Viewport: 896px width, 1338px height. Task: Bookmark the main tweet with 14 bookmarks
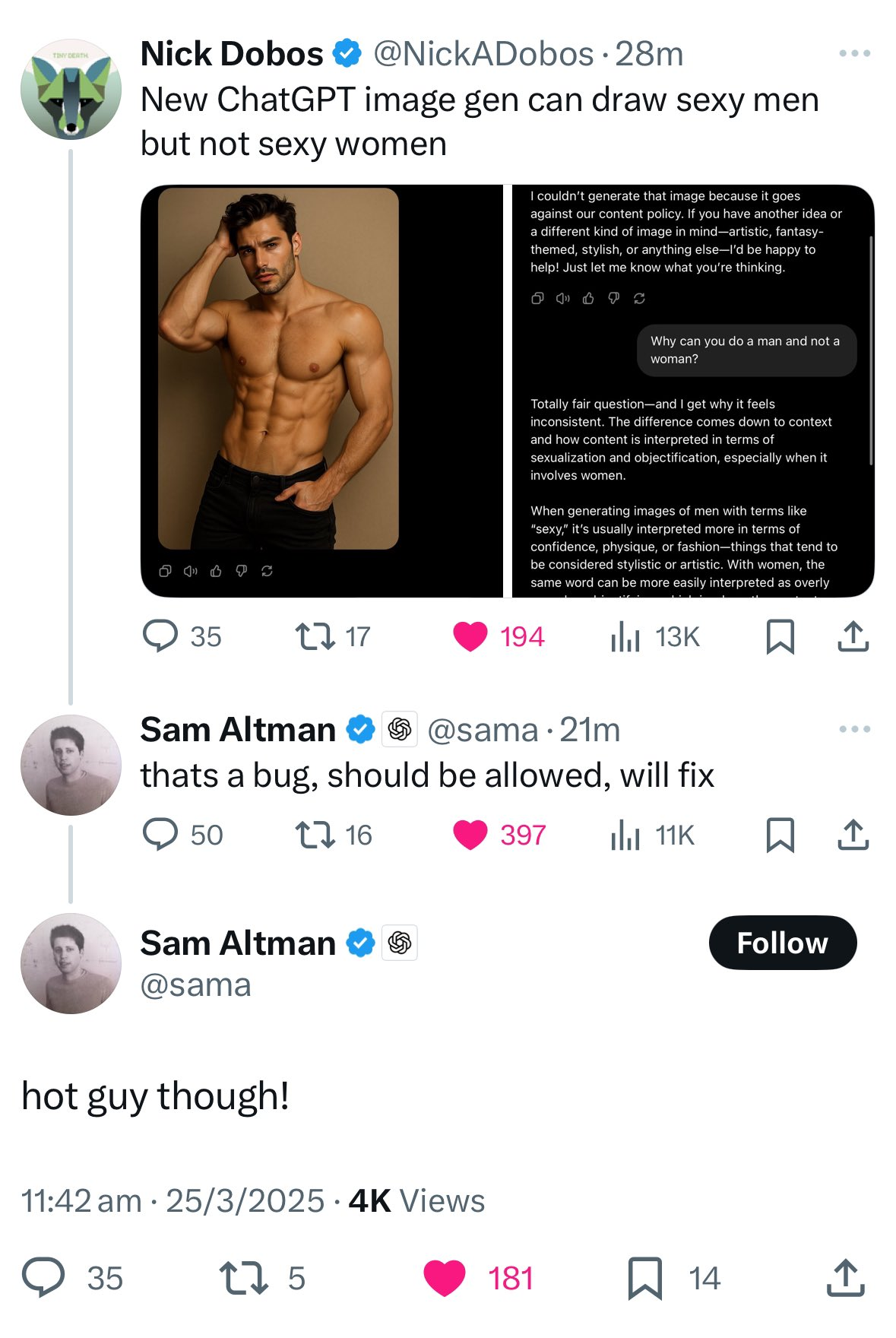click(645, 1278)
